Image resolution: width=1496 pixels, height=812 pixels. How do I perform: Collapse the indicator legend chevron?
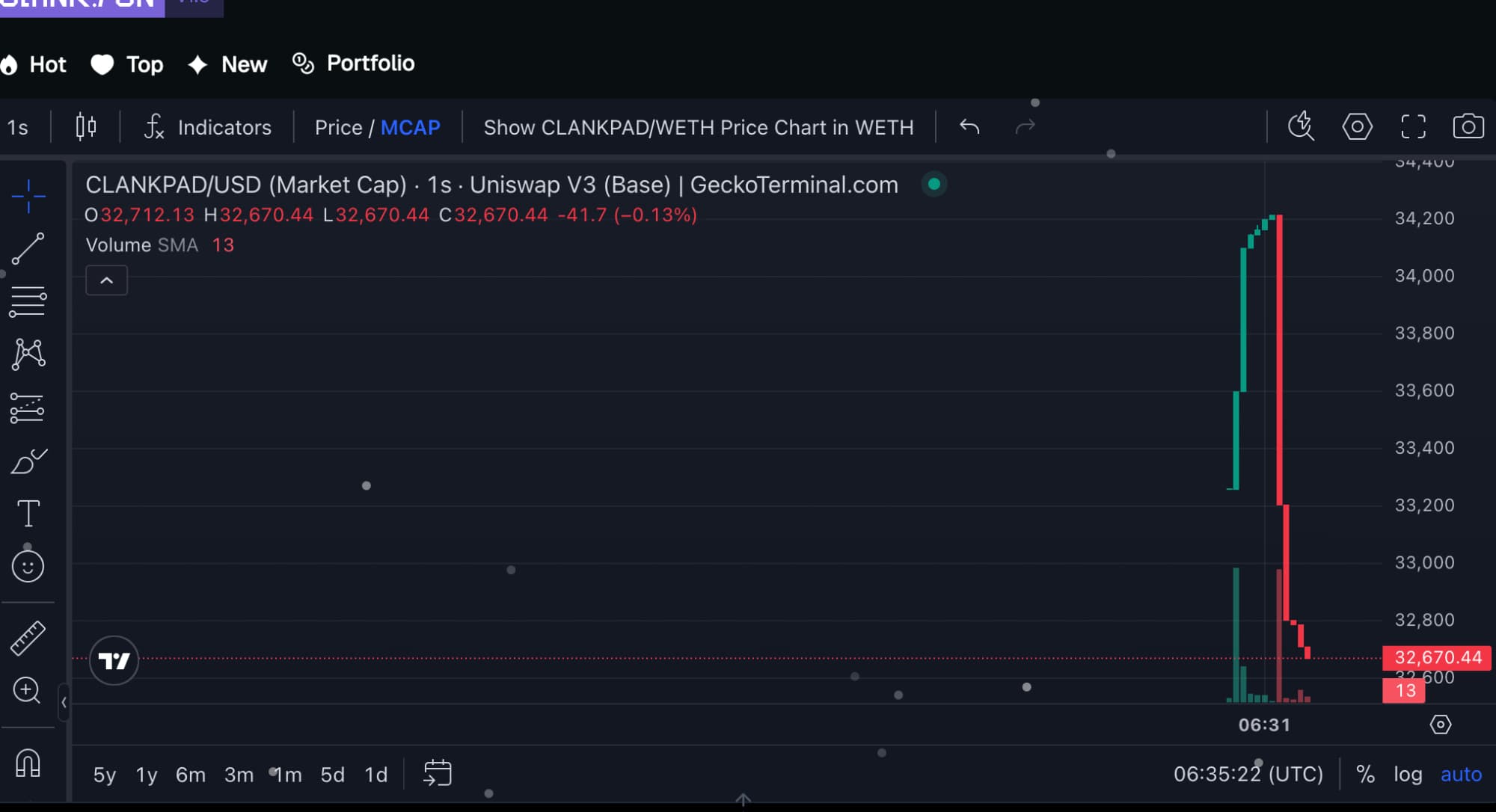click(106, 280)
